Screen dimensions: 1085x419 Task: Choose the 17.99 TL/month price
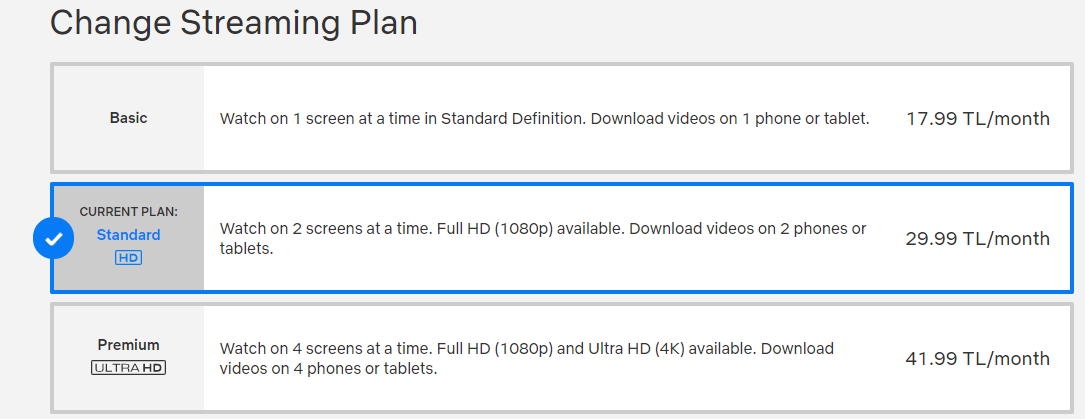pos(978,119)
